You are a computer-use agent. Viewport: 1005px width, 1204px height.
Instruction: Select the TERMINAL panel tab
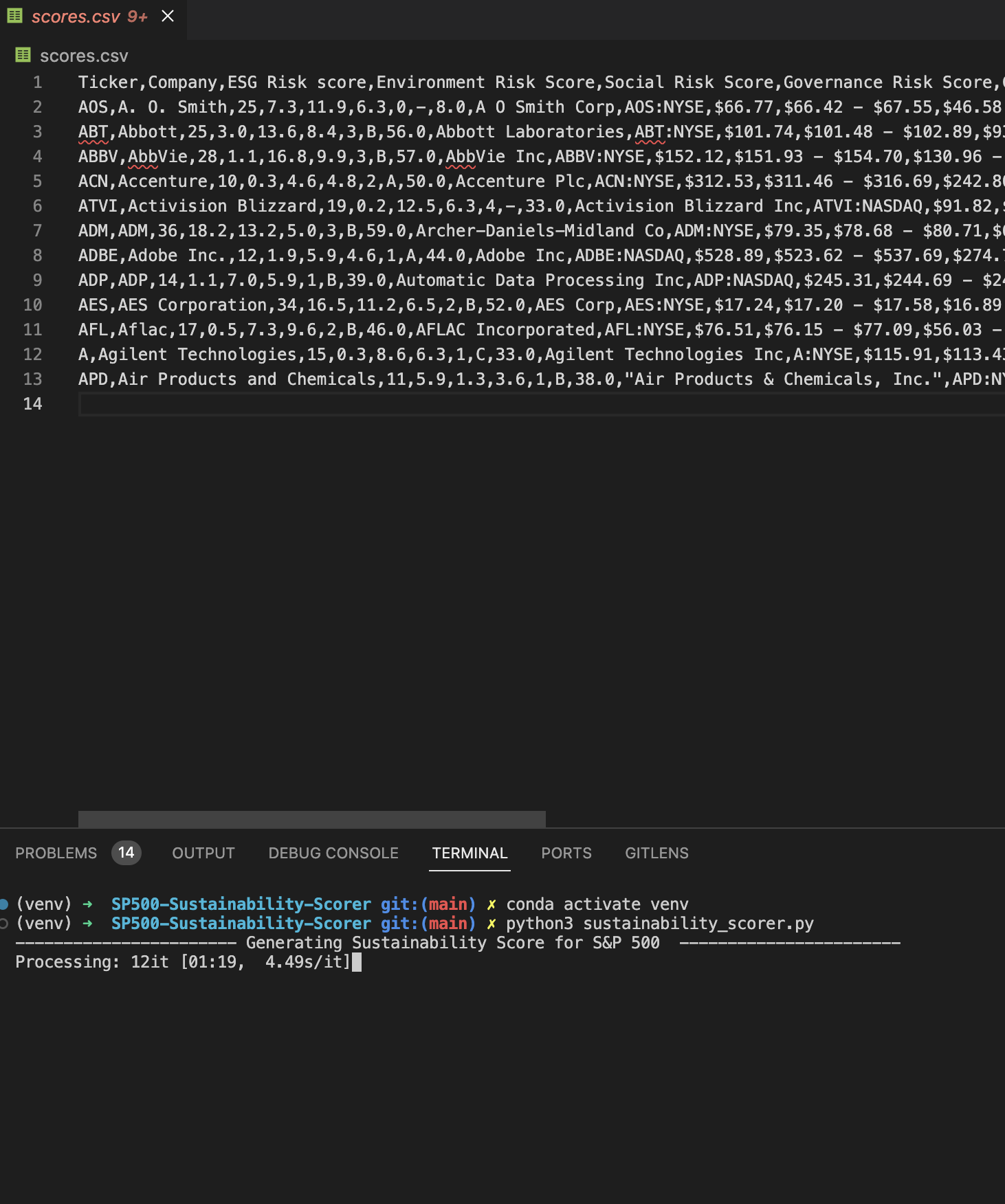point(470,853)
